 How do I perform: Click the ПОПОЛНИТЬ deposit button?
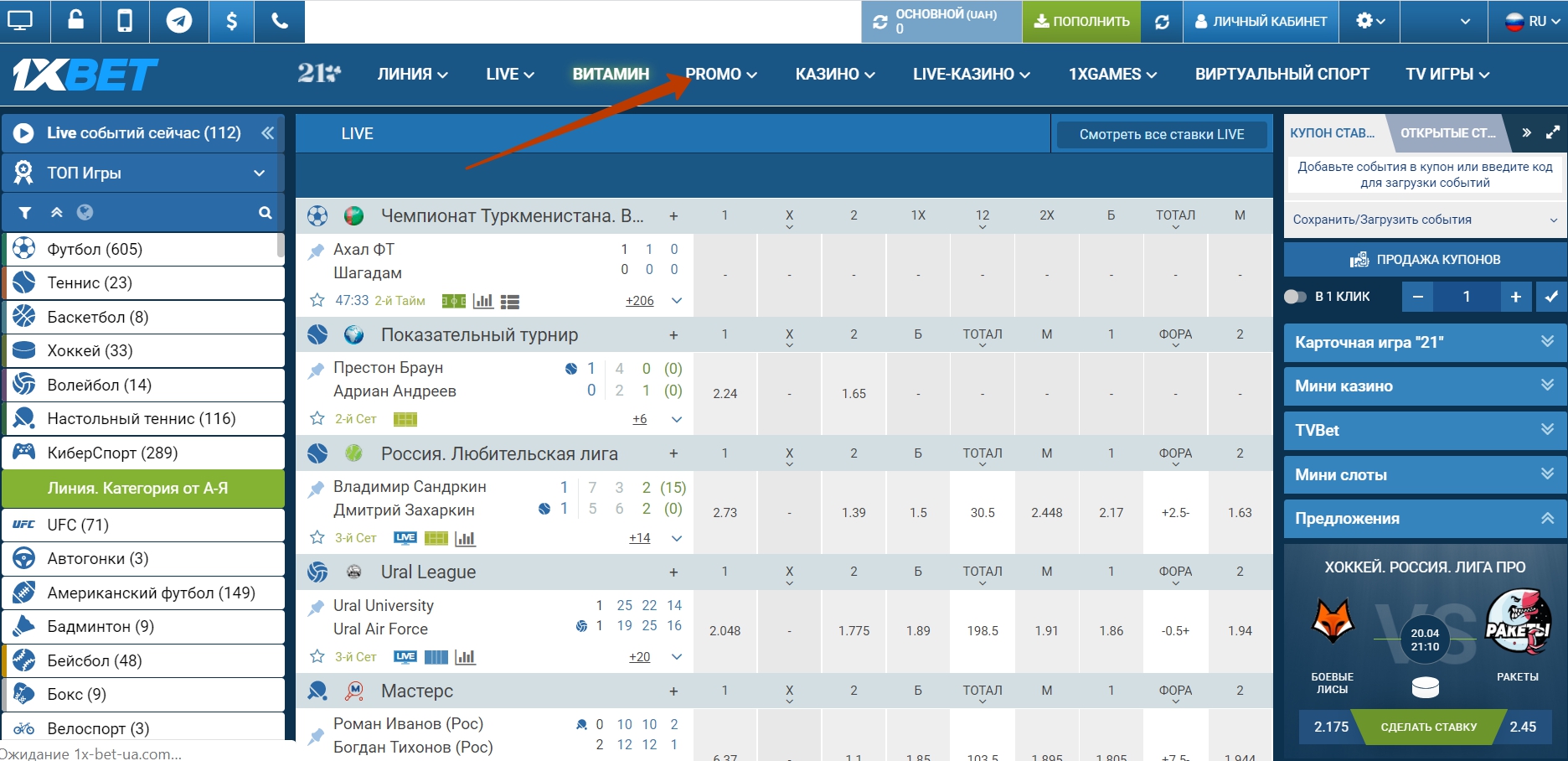1081,22
